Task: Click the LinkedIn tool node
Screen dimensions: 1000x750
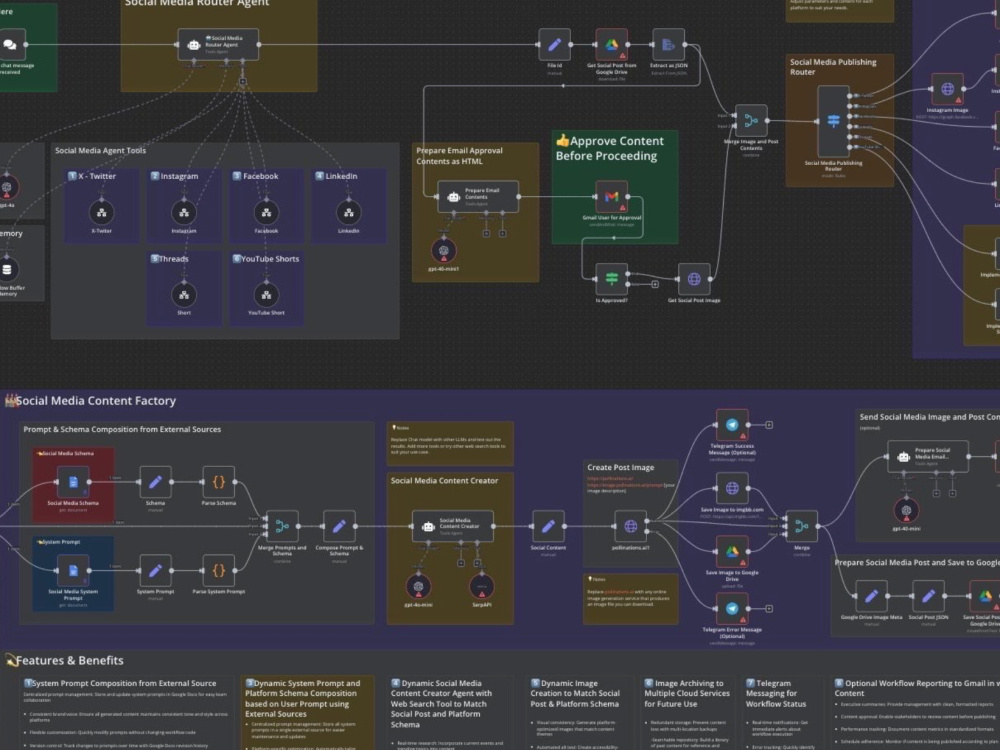Action: pyautogui.click(x=348, y=212)
